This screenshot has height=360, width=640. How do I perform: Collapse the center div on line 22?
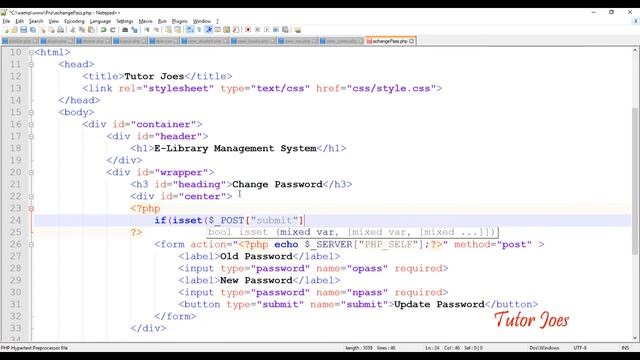31,196
